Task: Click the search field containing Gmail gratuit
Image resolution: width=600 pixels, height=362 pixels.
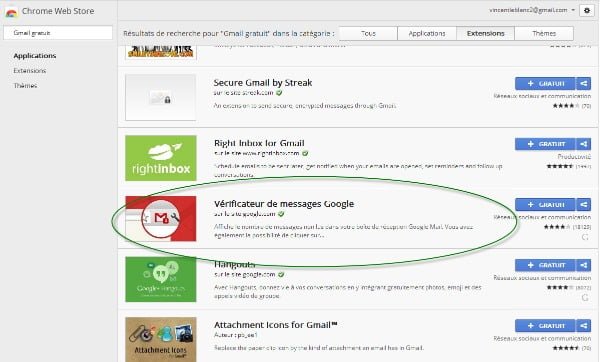Action: tap(58, 33)
